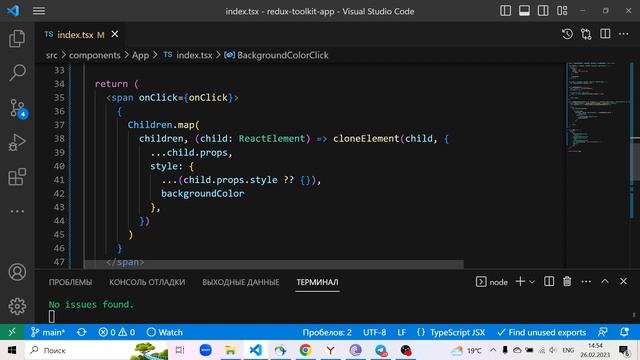Change file encoding UTF-8
The width and height of the screenshot is (640, 360).
374,332
